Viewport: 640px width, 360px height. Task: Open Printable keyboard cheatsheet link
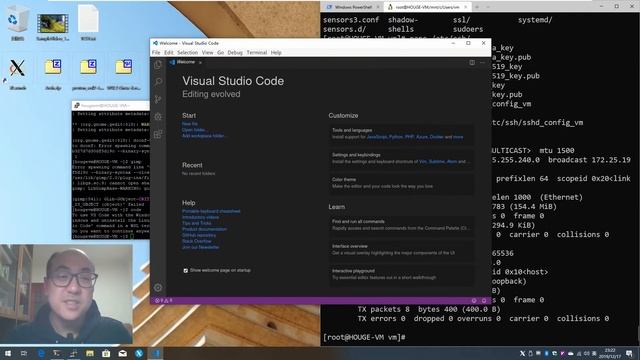point(211,211)
